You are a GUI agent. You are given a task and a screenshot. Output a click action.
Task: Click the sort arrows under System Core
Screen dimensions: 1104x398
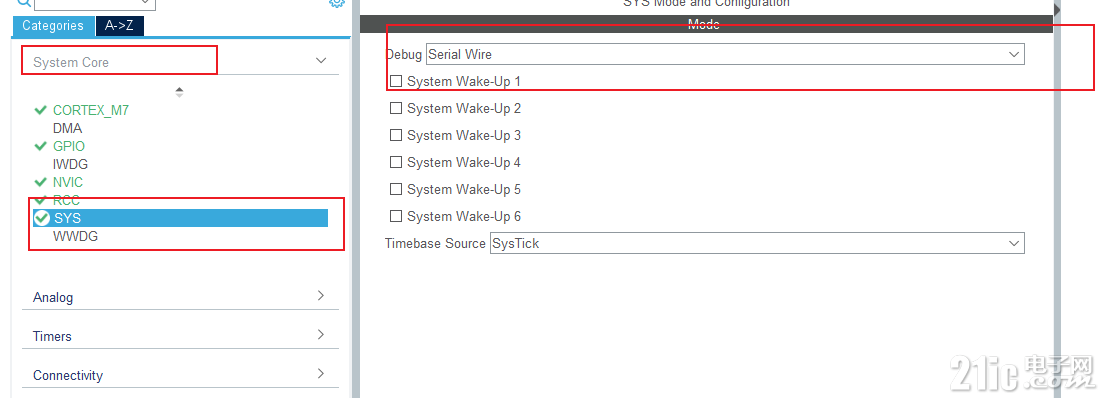pyautogui.click(x=180, y=92)
